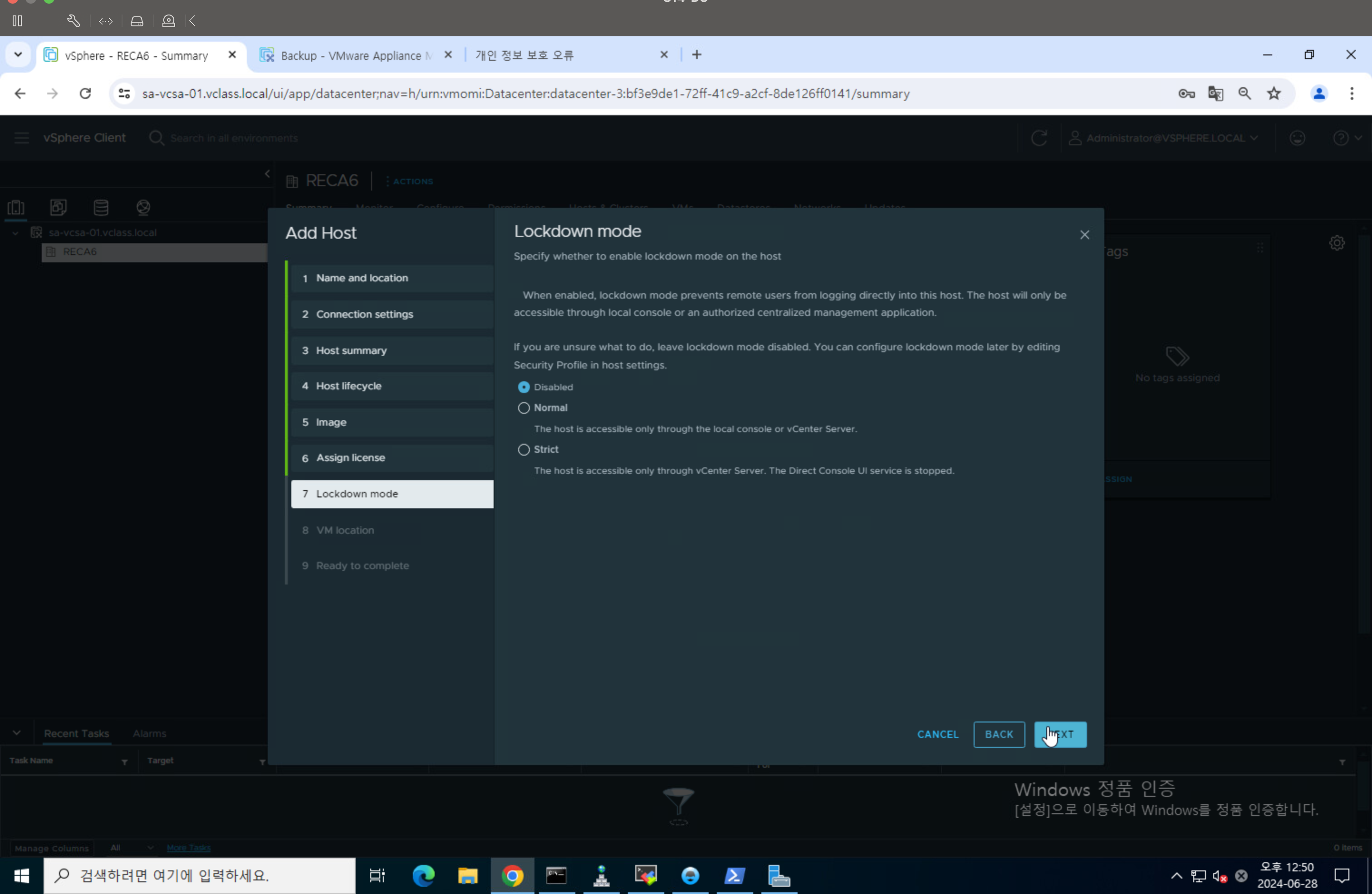Click the password key icon in the address bar
Viewport: 1372px width, 894px height.
point(1186,93)
